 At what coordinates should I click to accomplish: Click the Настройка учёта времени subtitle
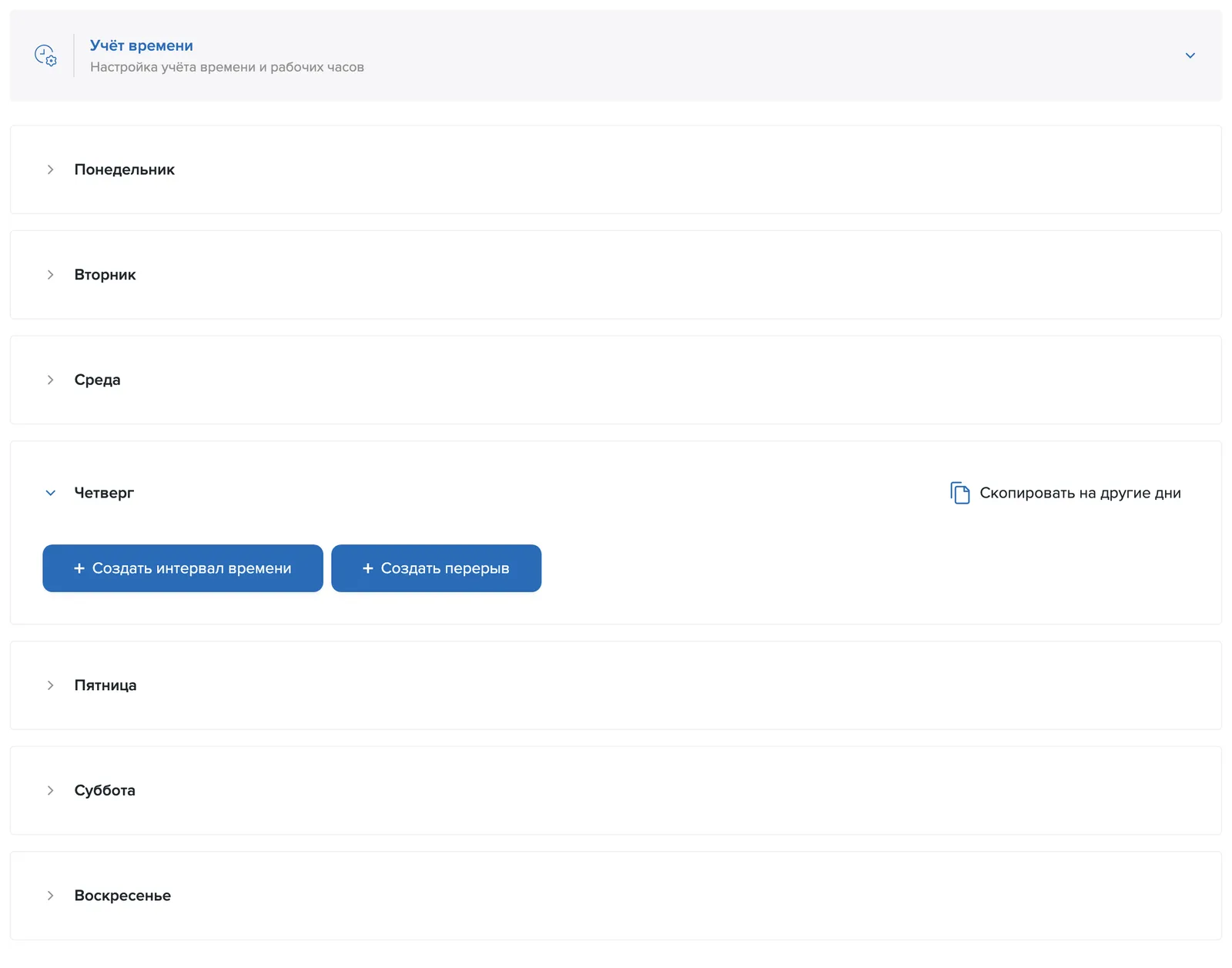tap(227, 67)
